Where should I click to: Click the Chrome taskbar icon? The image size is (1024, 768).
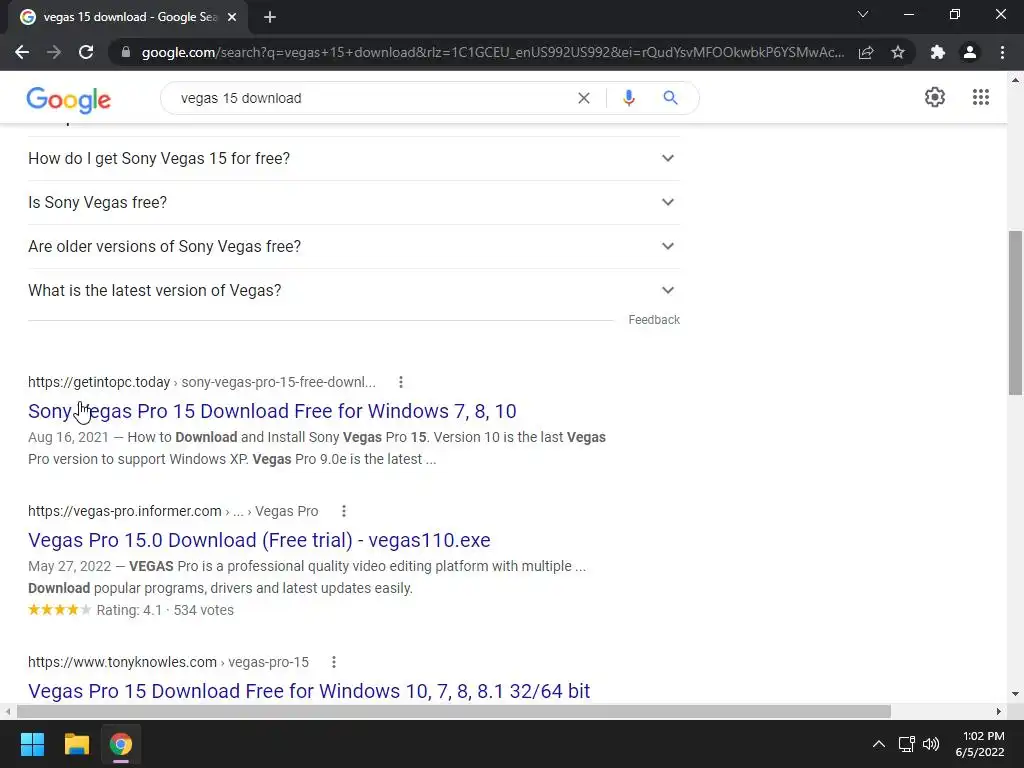point(121,744)
